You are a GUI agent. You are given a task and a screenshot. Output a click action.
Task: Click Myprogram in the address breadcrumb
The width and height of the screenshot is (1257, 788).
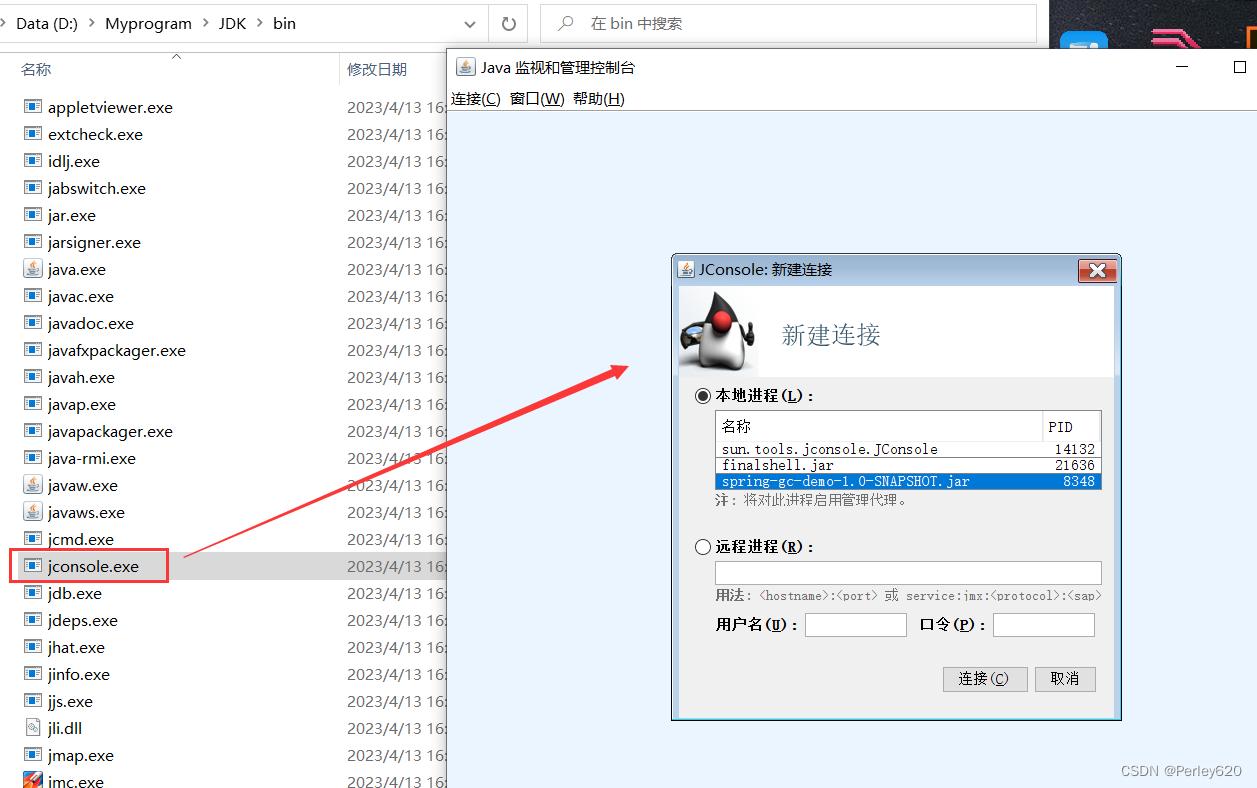tap(148, 23)
